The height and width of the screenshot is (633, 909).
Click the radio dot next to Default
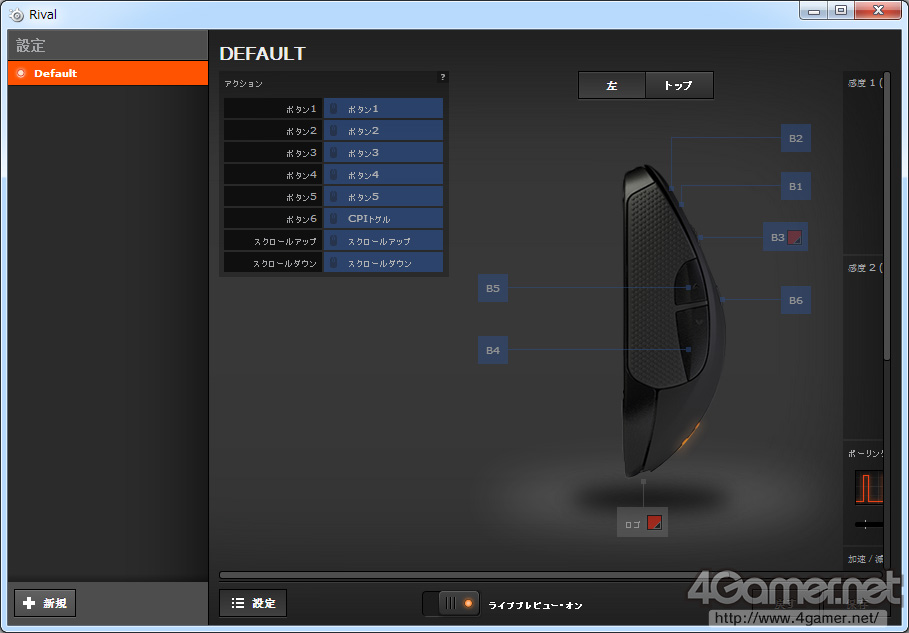click(21, 73)
